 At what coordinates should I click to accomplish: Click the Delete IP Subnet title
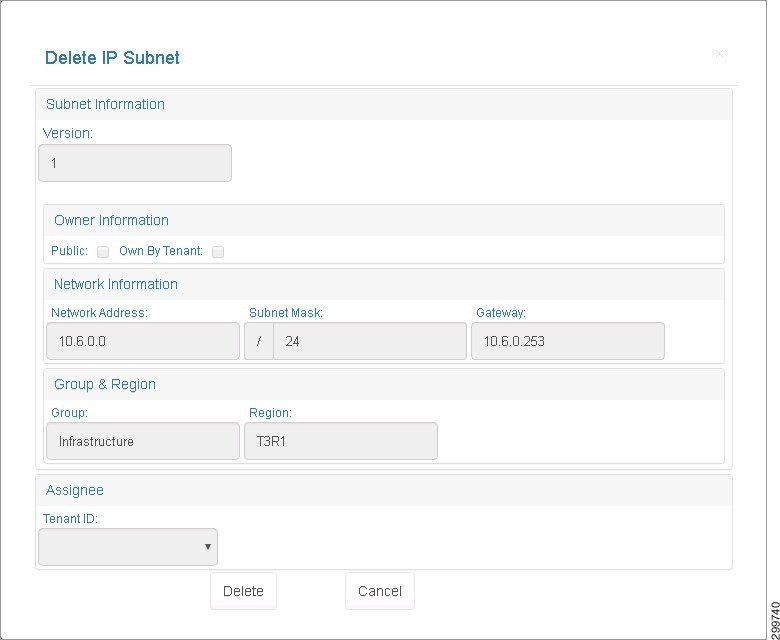point(112,58)
